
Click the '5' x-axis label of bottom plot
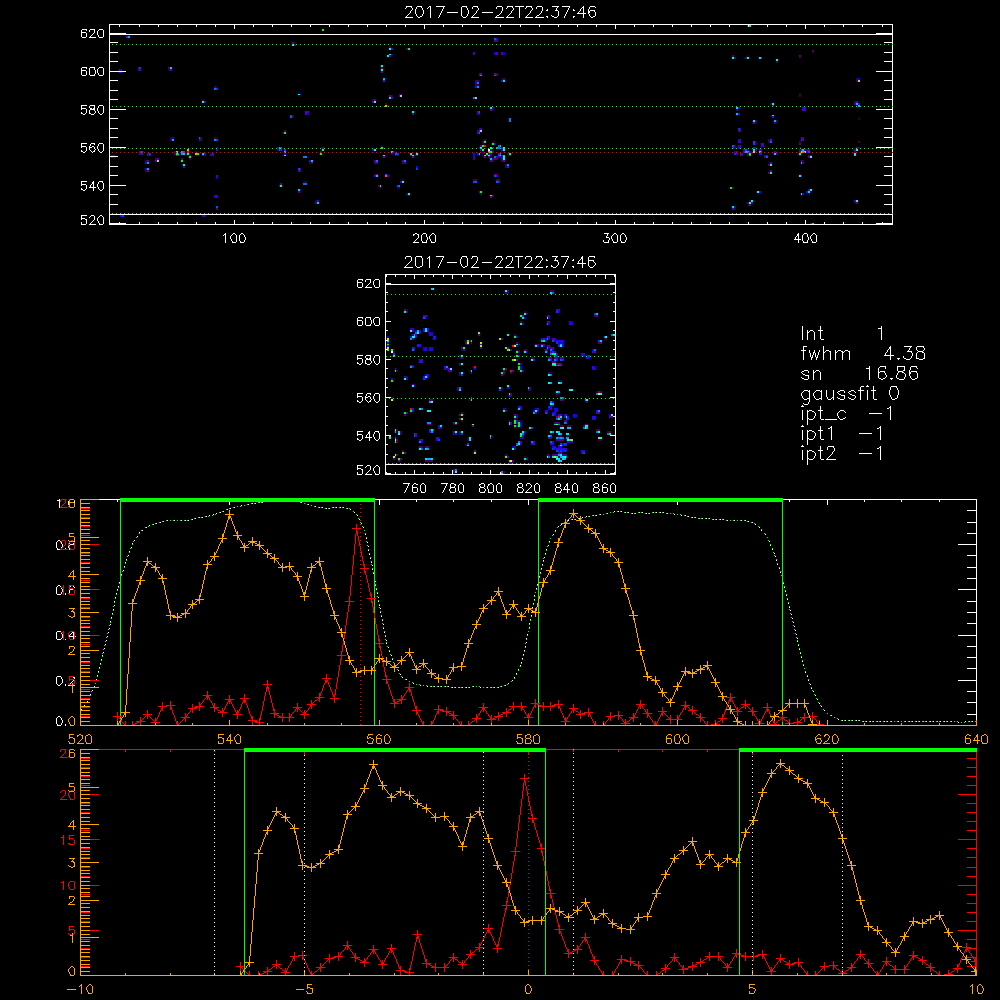(752, 990)
